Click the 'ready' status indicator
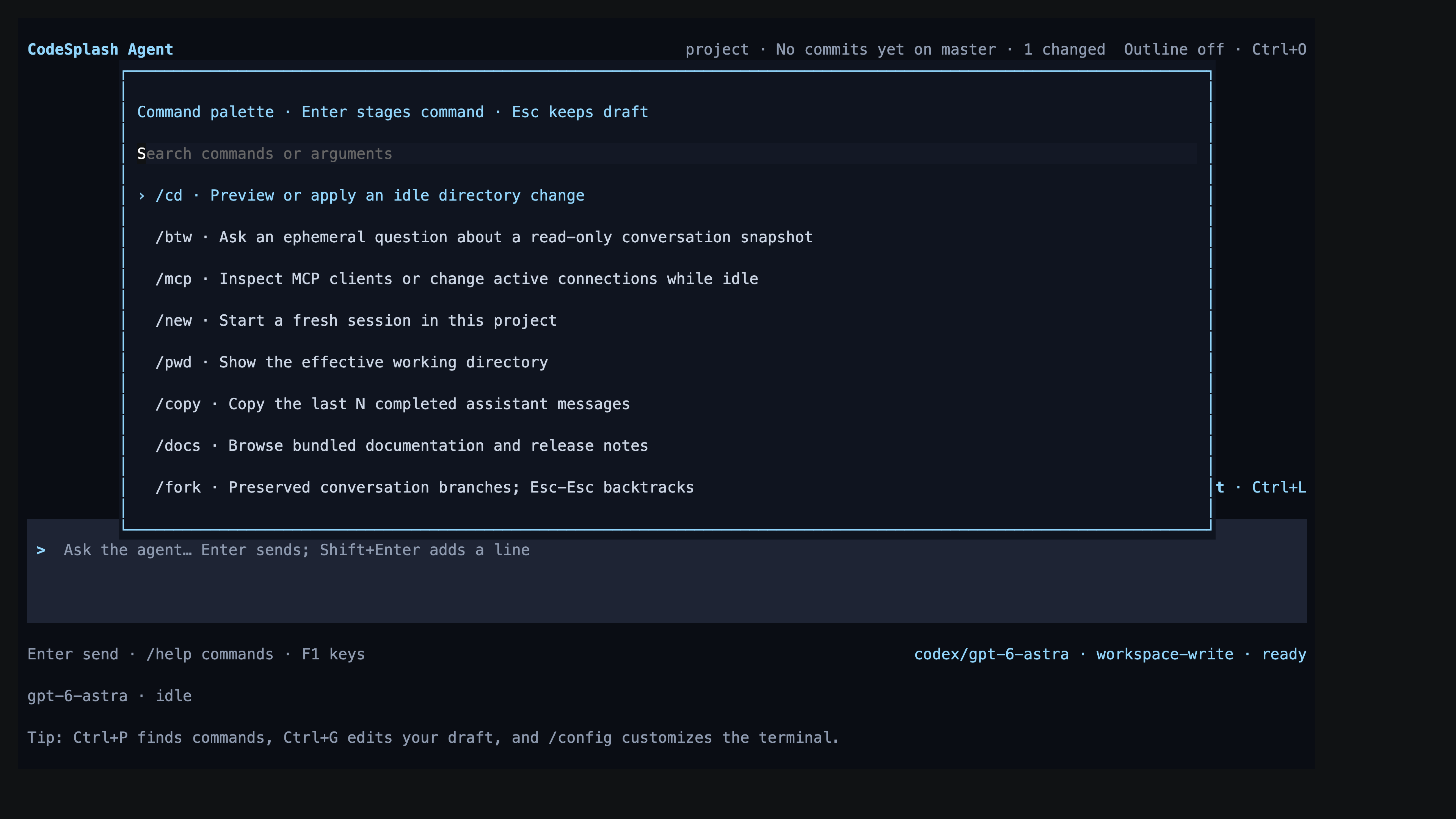The image size is (1456, 819). coord(1283,654)
